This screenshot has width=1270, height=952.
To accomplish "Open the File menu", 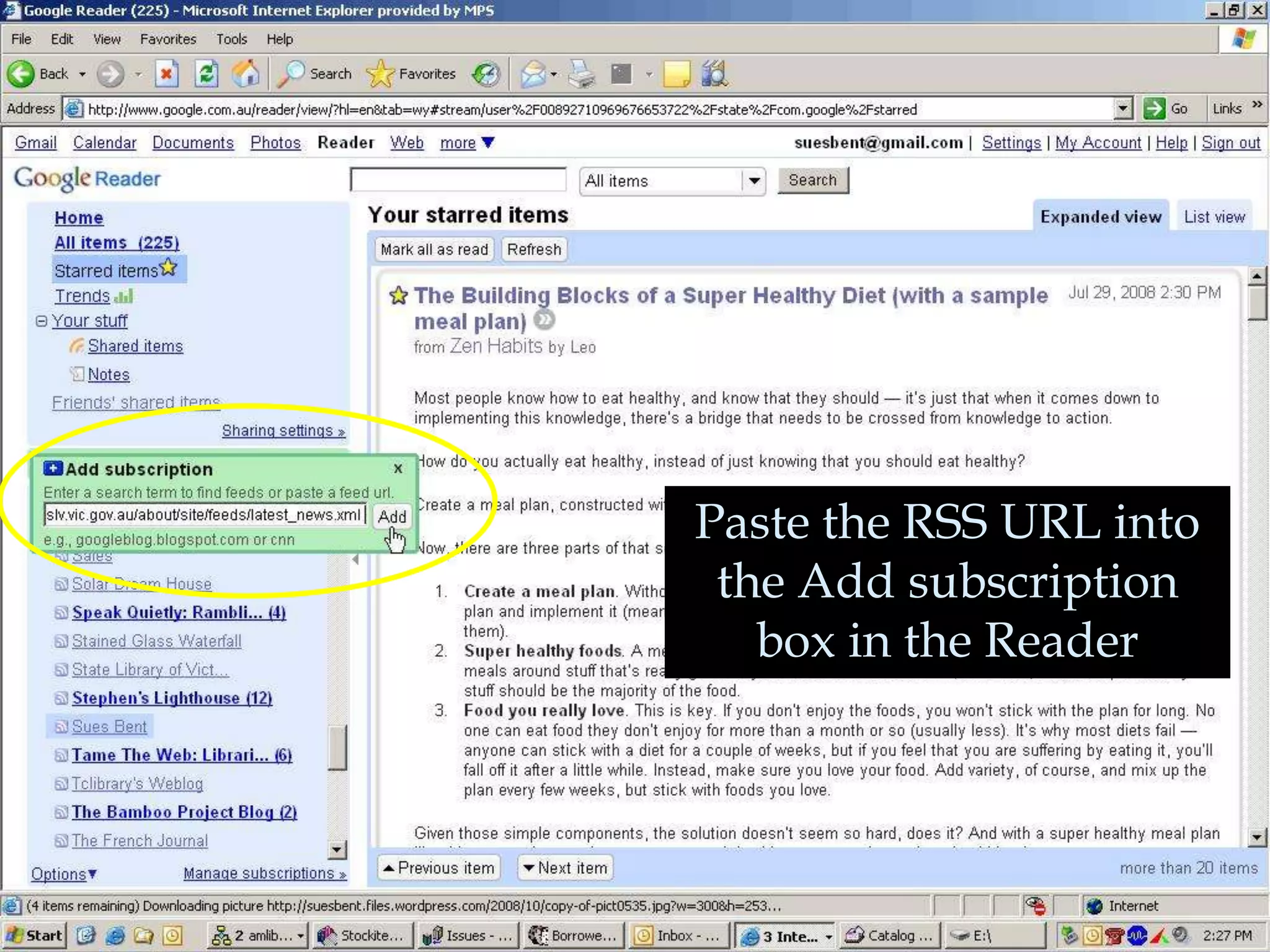I will [x=21, y=39].
